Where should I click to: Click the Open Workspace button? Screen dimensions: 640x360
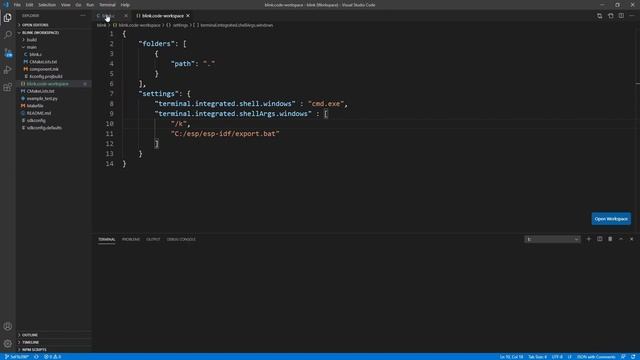(x=611, y=219)
